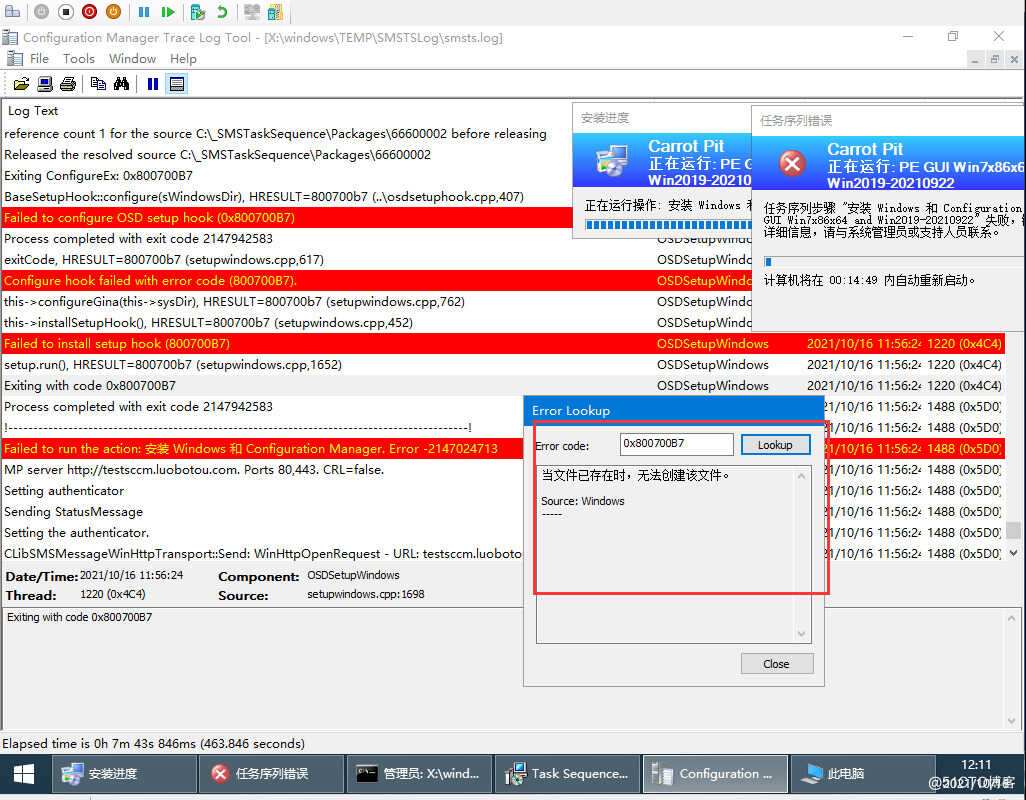Viewport: 1026px width, 800px height.
Task: Click the Log Text column header
Action: [x=33, y=111]
